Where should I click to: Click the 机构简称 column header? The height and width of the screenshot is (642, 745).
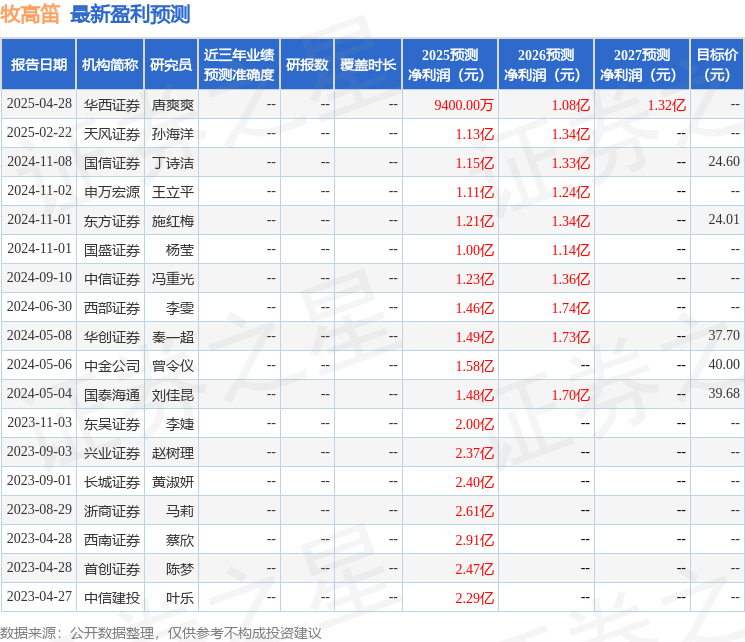tap(110, 65)
